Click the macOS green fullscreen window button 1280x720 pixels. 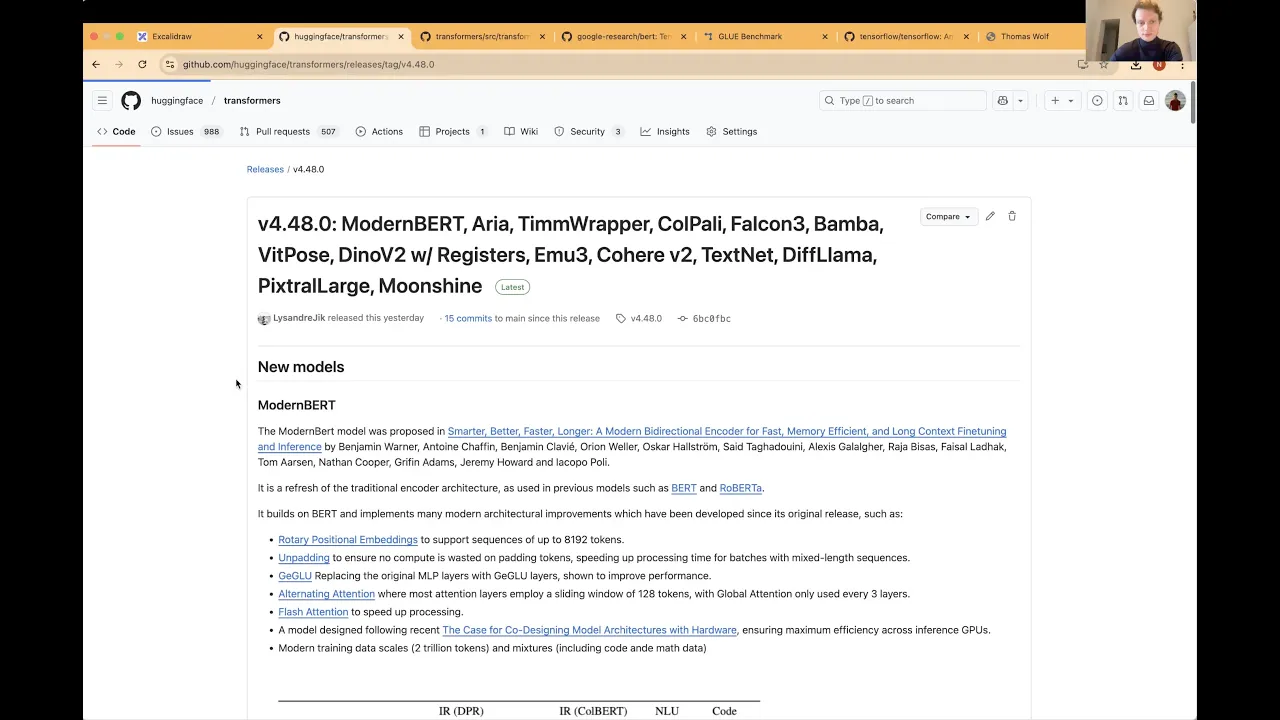(x=120, y=36)
